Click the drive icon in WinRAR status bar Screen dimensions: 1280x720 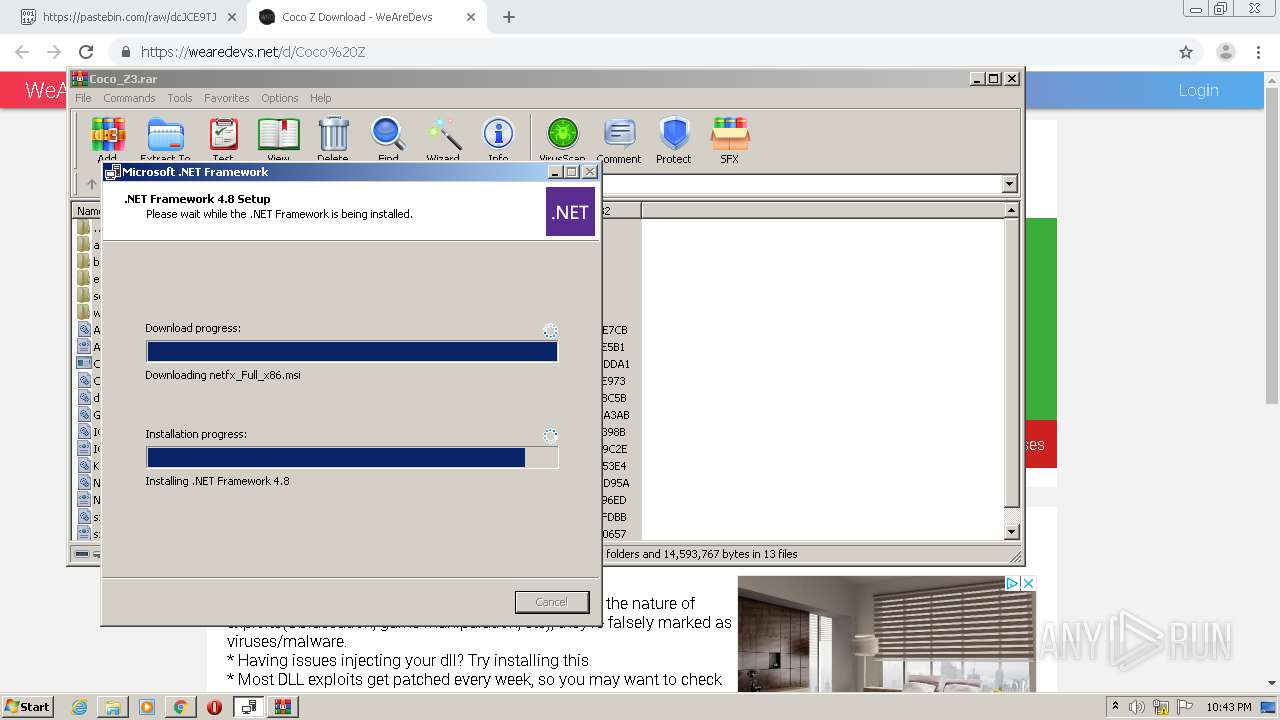click(82, 554)
